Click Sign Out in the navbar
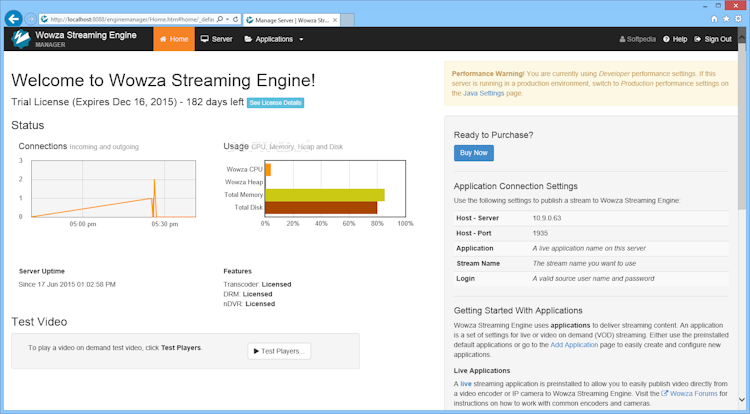This screenshot has width=750, height=414. pyautogui.click(x=713, y=39)
